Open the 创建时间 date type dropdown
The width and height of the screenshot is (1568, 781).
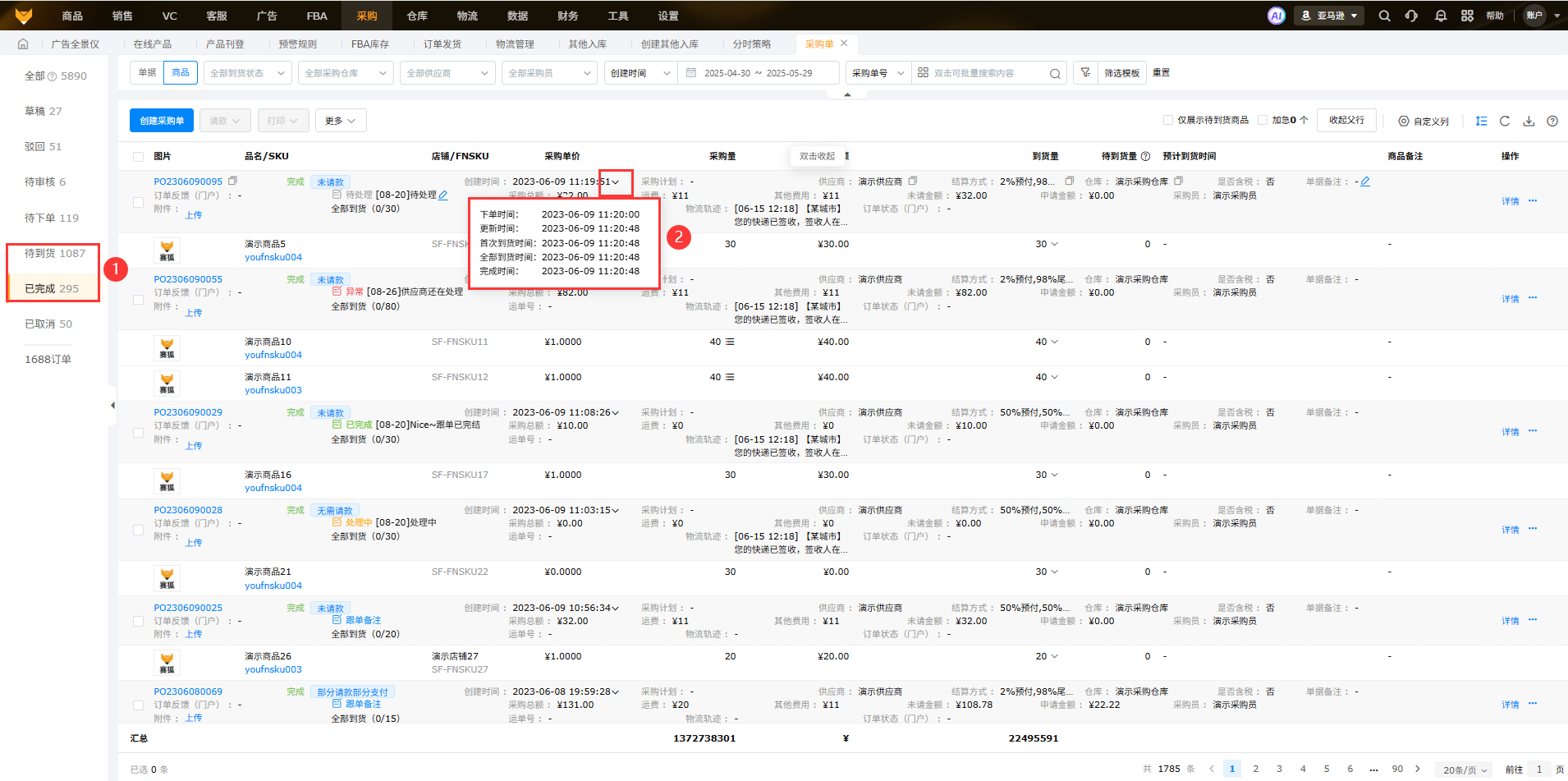640,73
